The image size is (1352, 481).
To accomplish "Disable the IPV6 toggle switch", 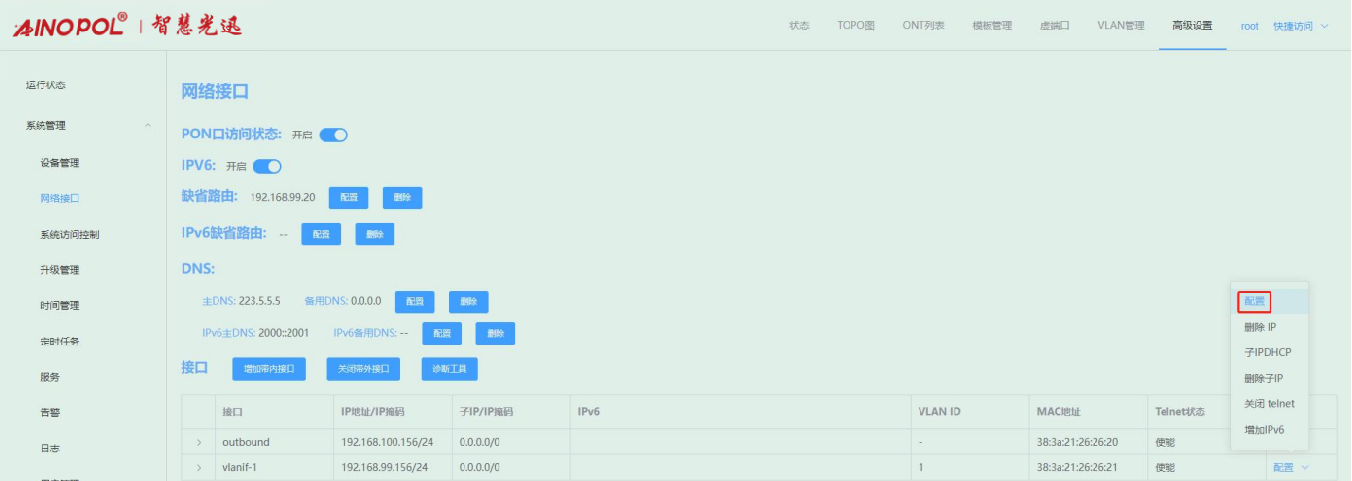I will (267, 166).
